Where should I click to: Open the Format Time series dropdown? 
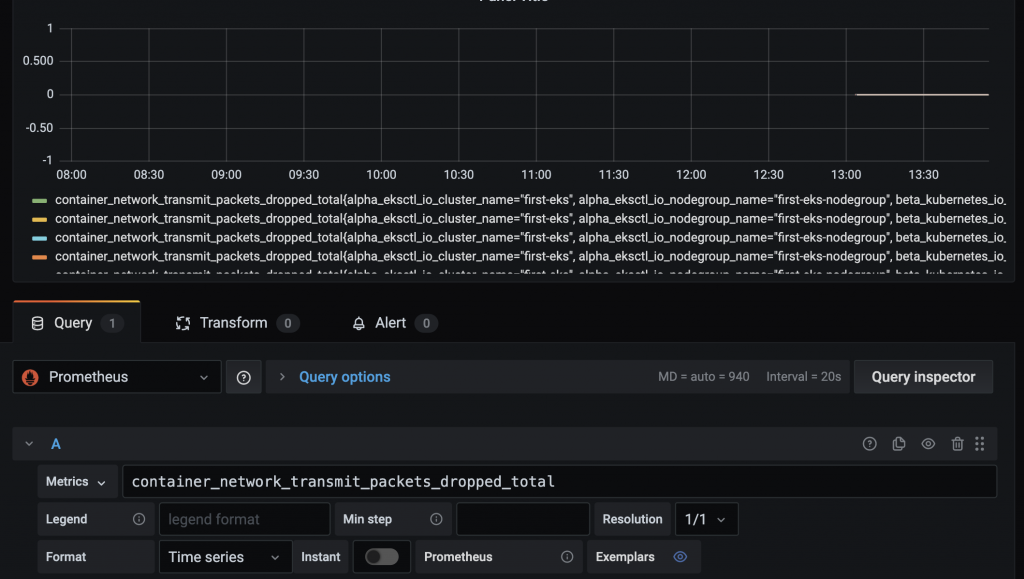tap(224, 557)
